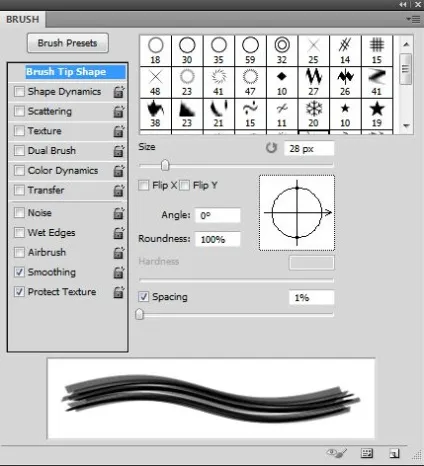
Task: Open the Brush panel flyout menu
Action: 414,19
